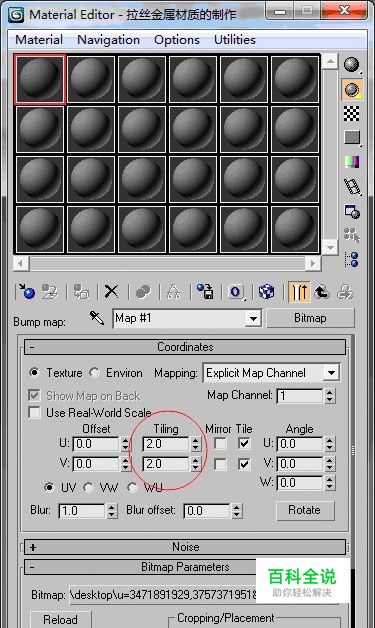
Task: Click the eyedropper pick material icon
Action: (97, 318)
